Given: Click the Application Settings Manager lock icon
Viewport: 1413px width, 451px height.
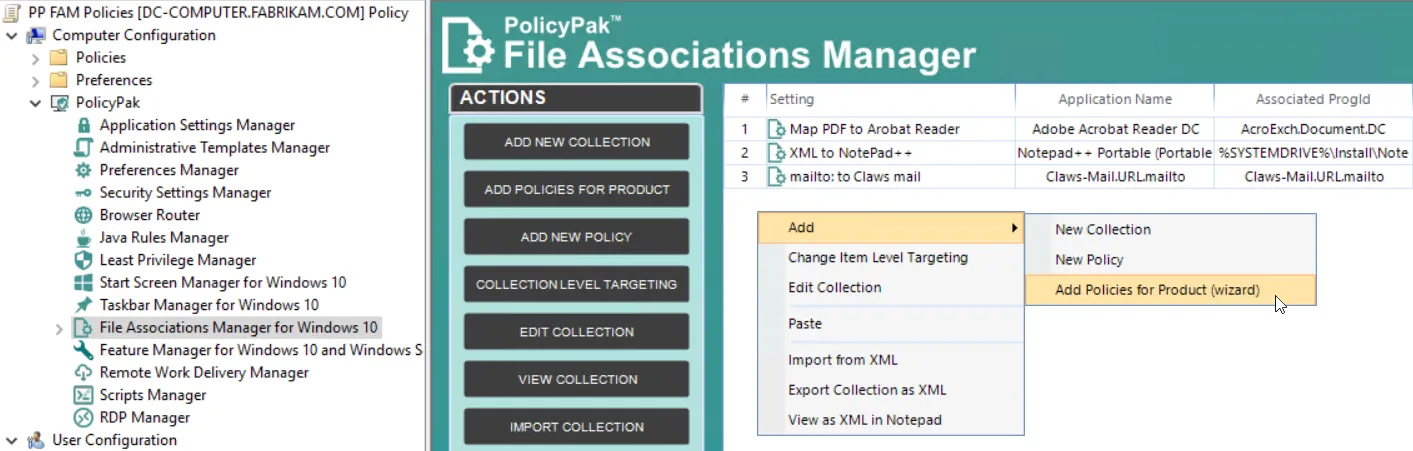Looking at the screenshot, I should (84, 125).
